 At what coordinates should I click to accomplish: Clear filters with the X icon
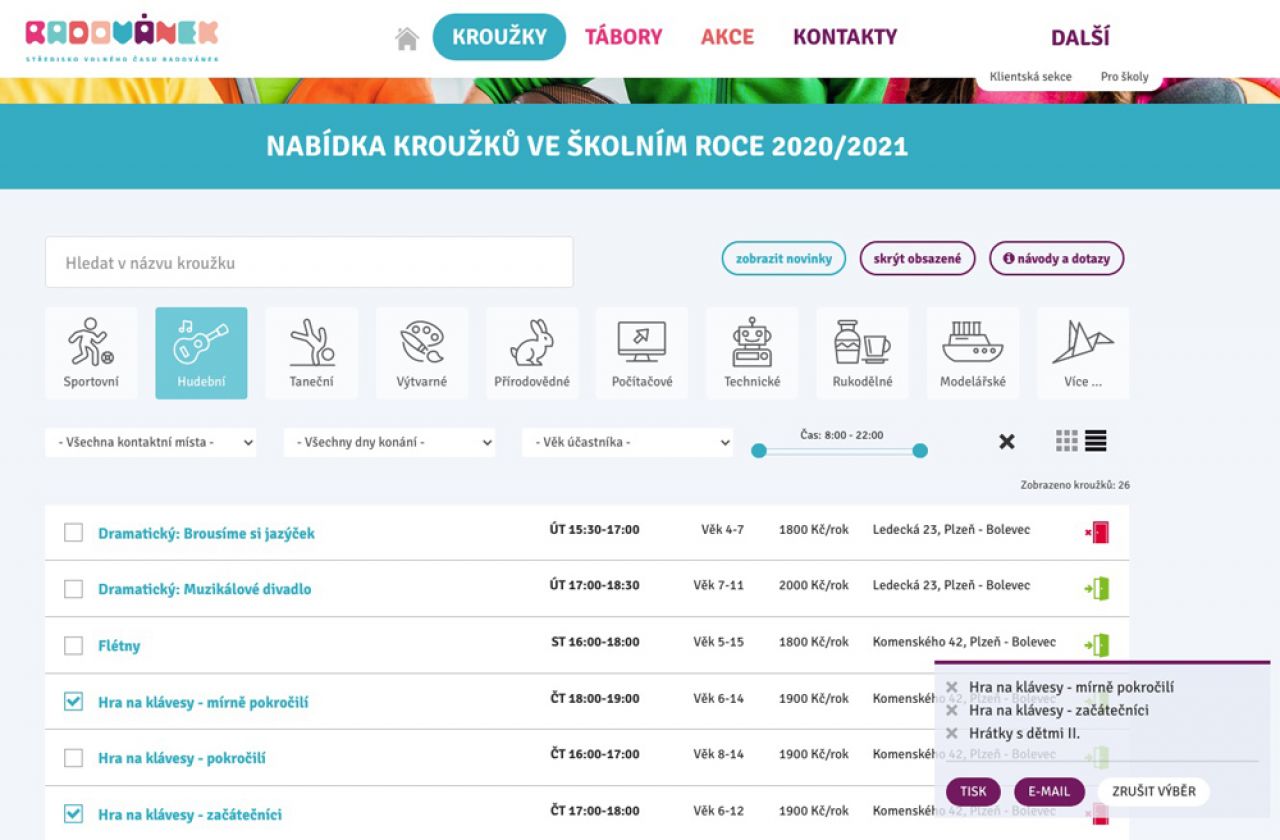point(1007,442)
